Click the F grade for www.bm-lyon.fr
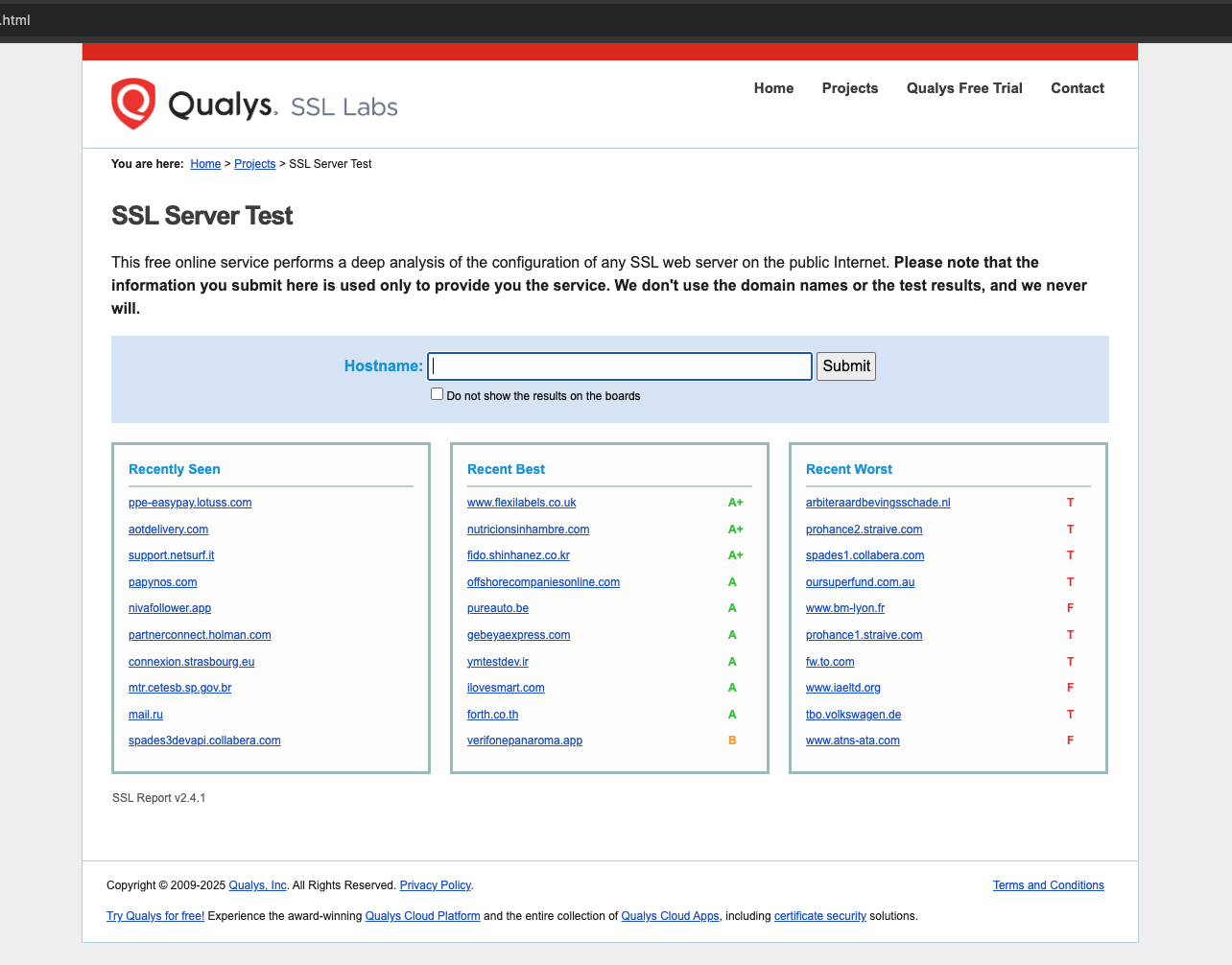Image resolution: width=1232 pixels, height=965 pixels. [x=1071, y=608]
